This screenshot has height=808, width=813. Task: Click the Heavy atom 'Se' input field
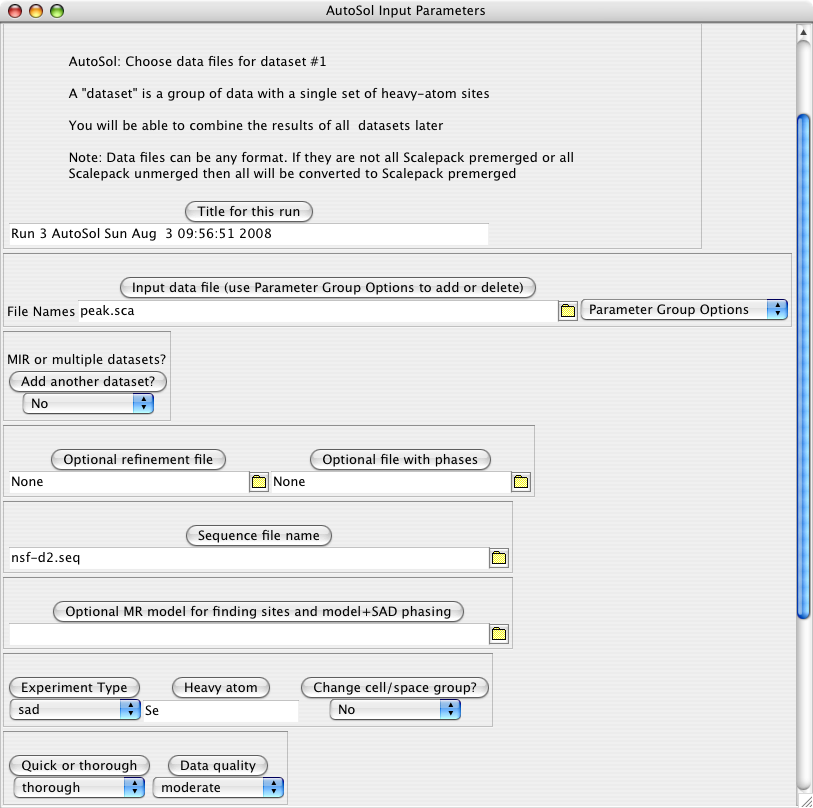220,711
